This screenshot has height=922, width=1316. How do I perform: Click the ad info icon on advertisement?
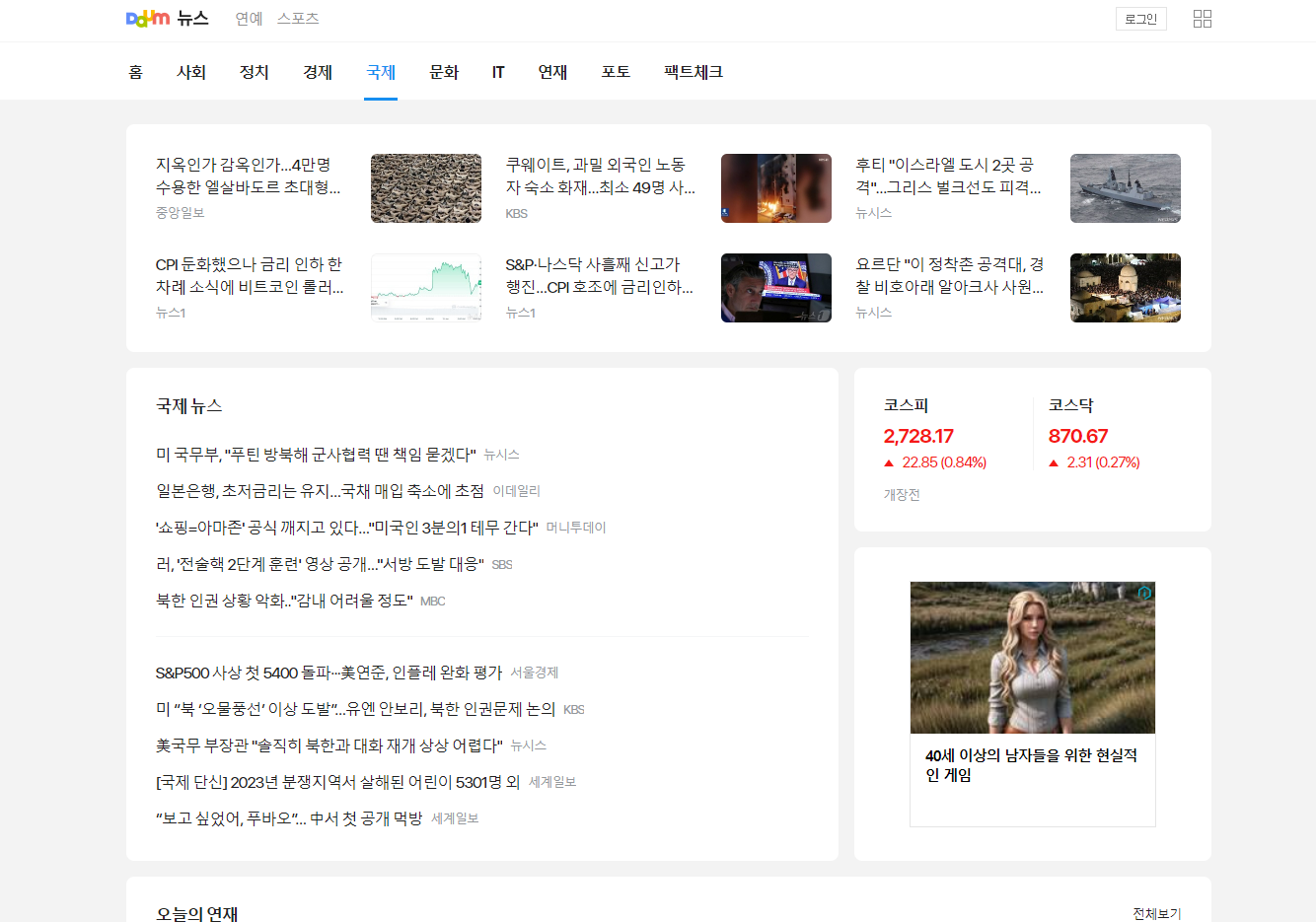1144,593
